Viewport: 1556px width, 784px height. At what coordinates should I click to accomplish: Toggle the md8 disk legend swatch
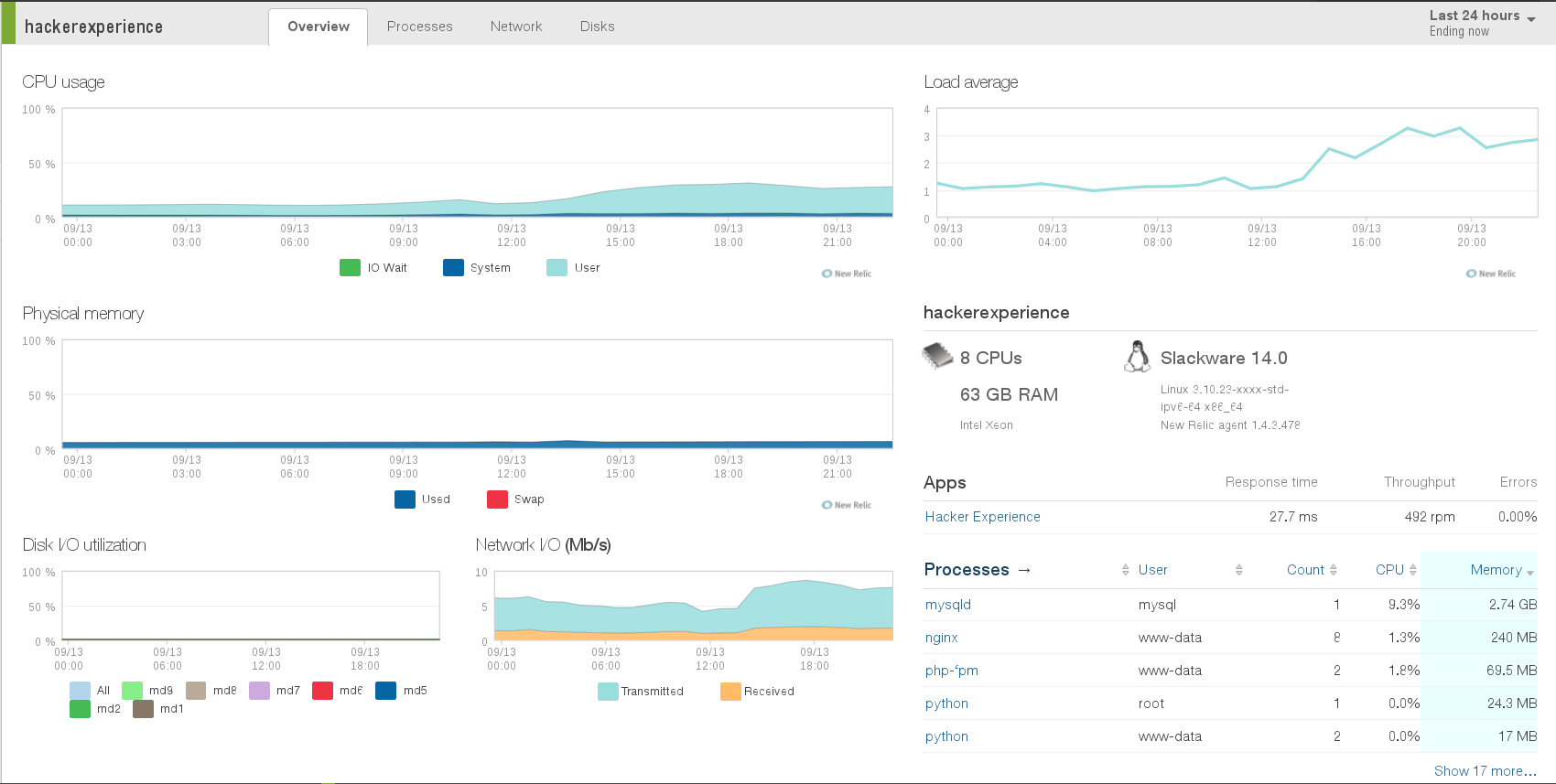tap(196, 690)
